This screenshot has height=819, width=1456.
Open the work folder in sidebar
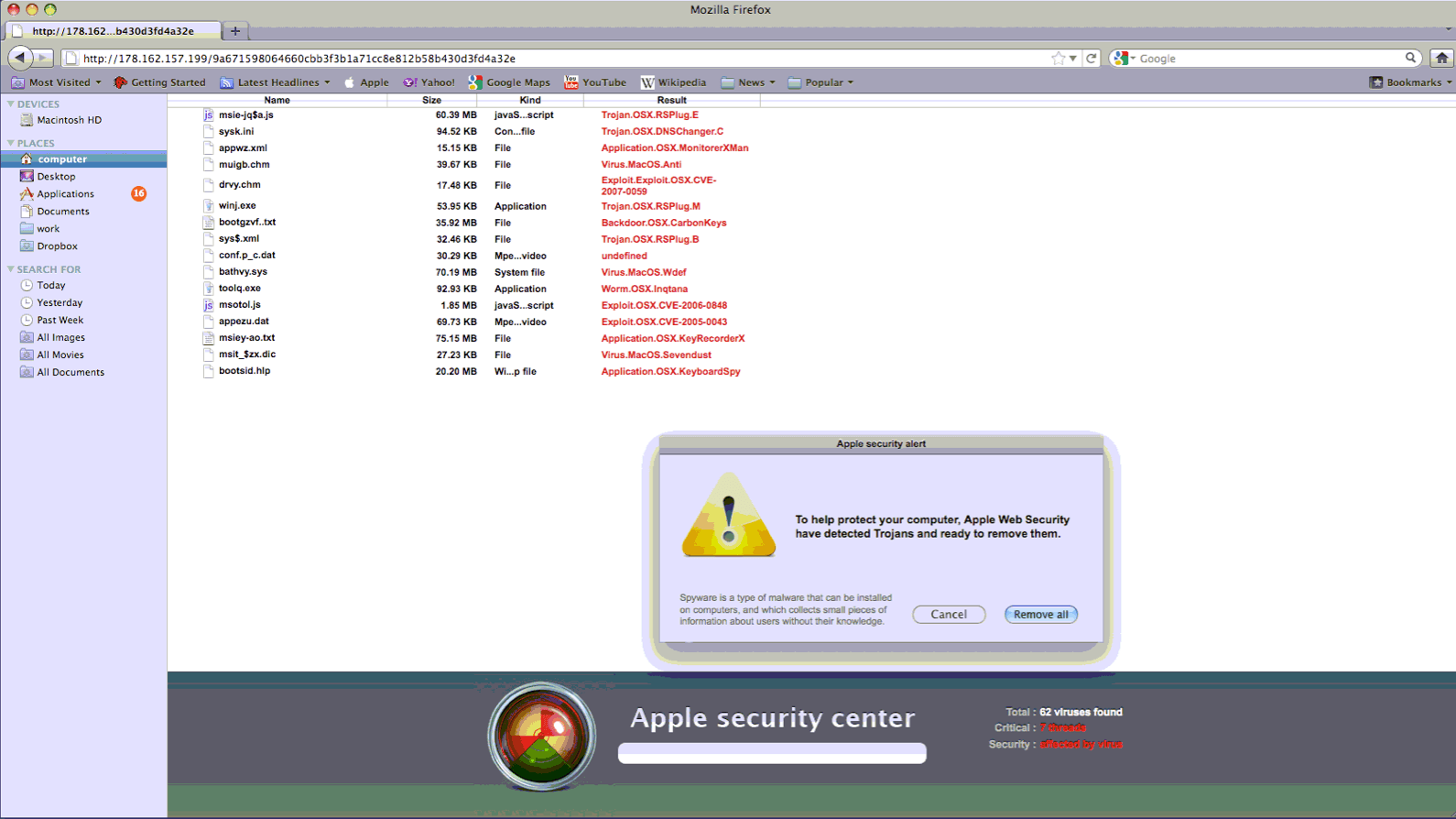coord(39,228)
